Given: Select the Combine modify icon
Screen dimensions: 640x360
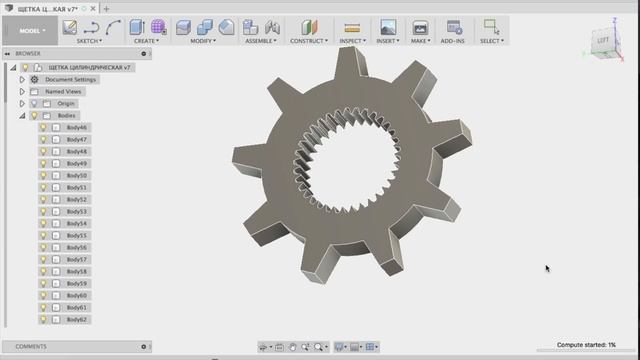Looking at the screenshot, I should coord(204,27).
